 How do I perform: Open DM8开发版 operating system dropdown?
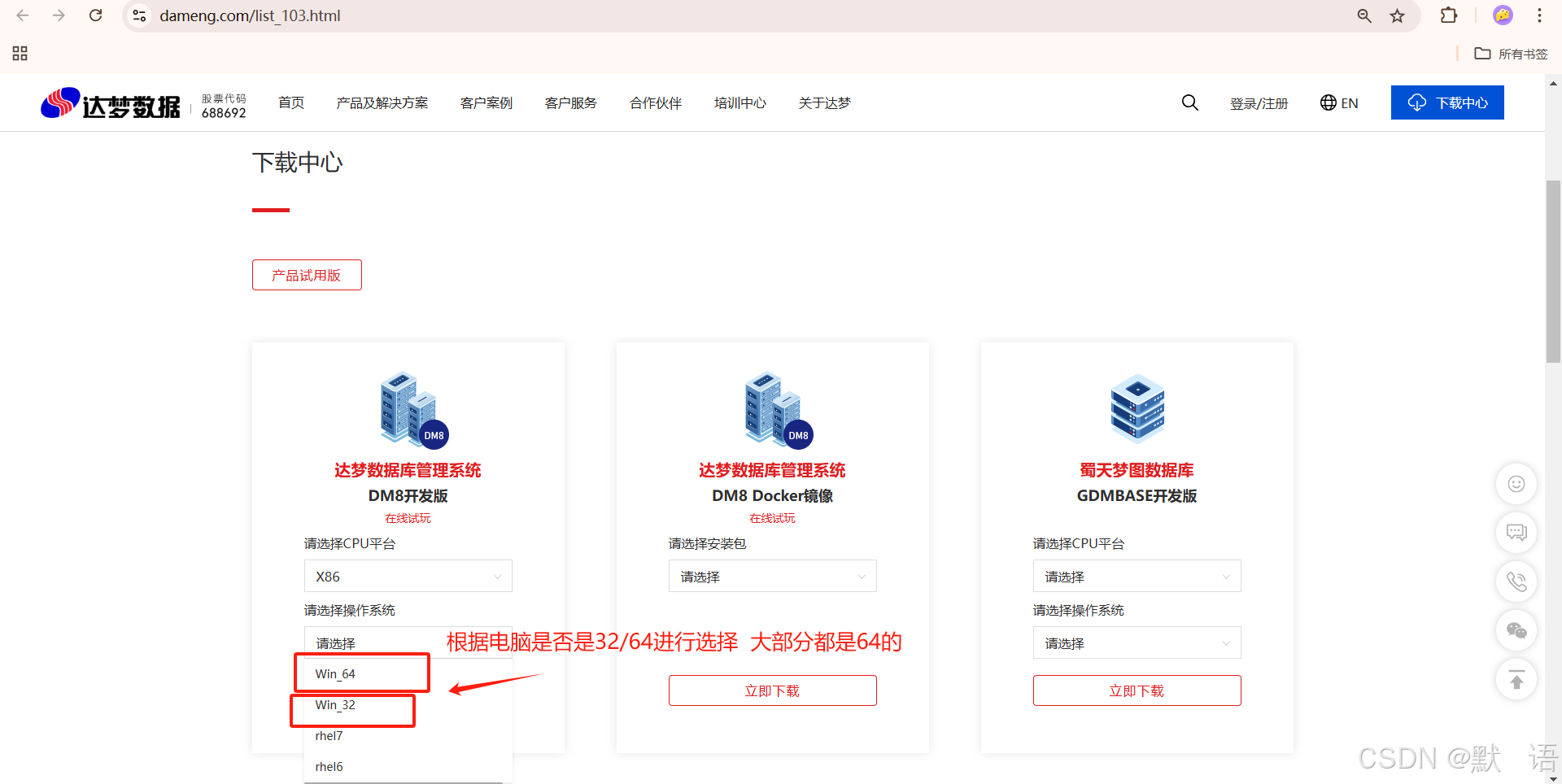click(x=408, y=642)
